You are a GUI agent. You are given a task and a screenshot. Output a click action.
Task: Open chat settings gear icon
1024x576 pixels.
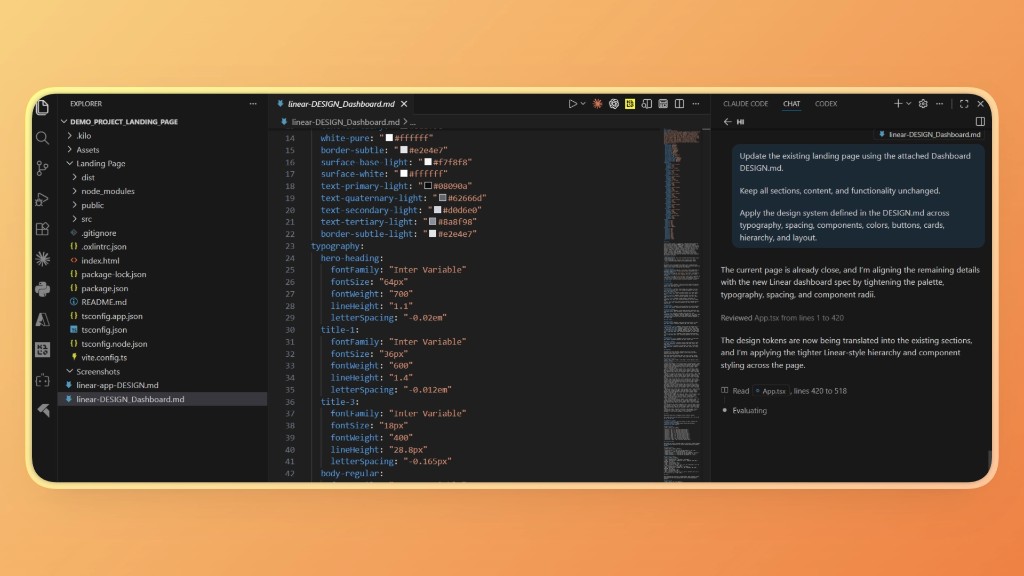[923, 104]
